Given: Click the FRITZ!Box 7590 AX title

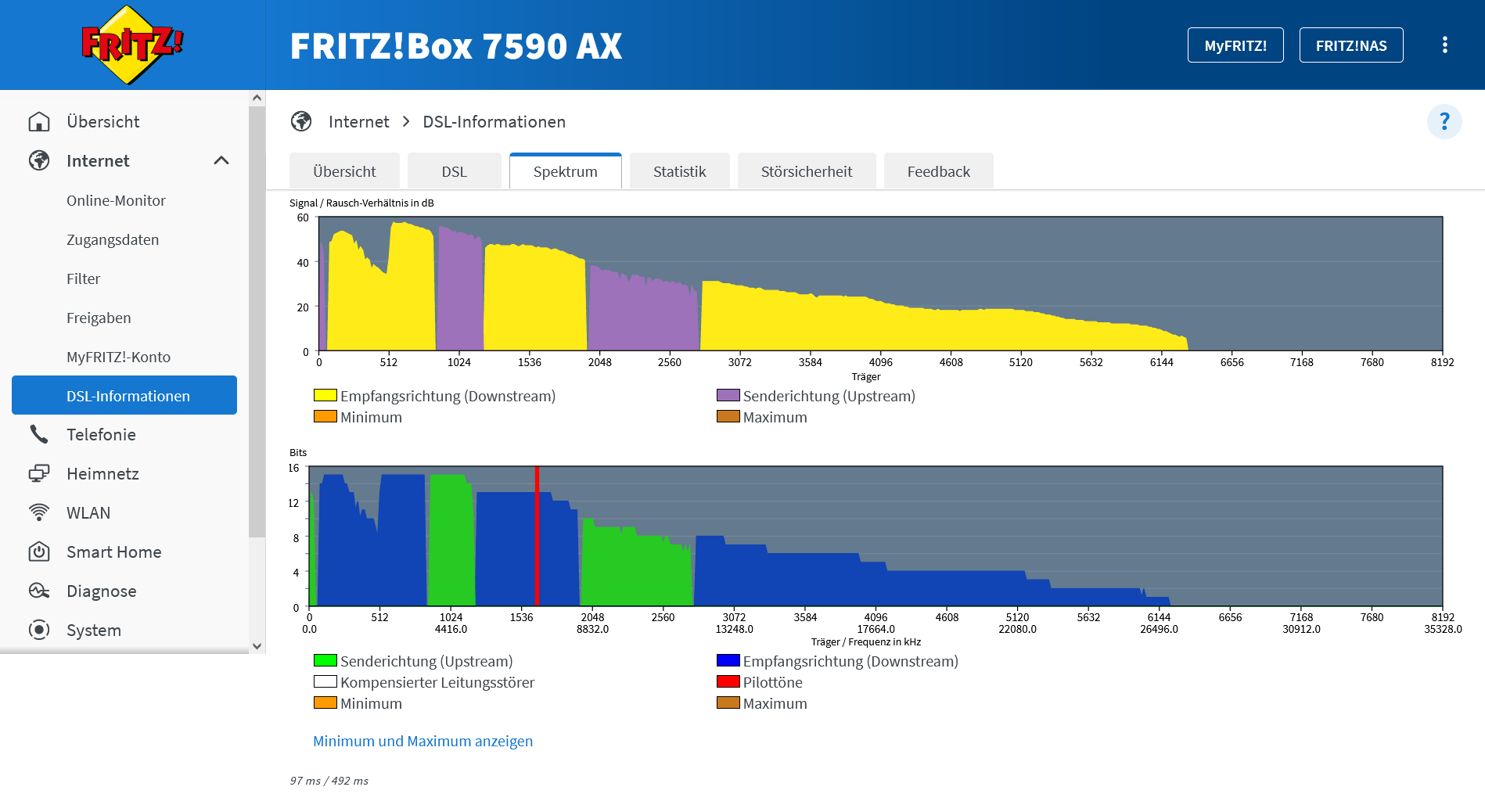Looking at the screenshot, I should click(x=456, y=45).
